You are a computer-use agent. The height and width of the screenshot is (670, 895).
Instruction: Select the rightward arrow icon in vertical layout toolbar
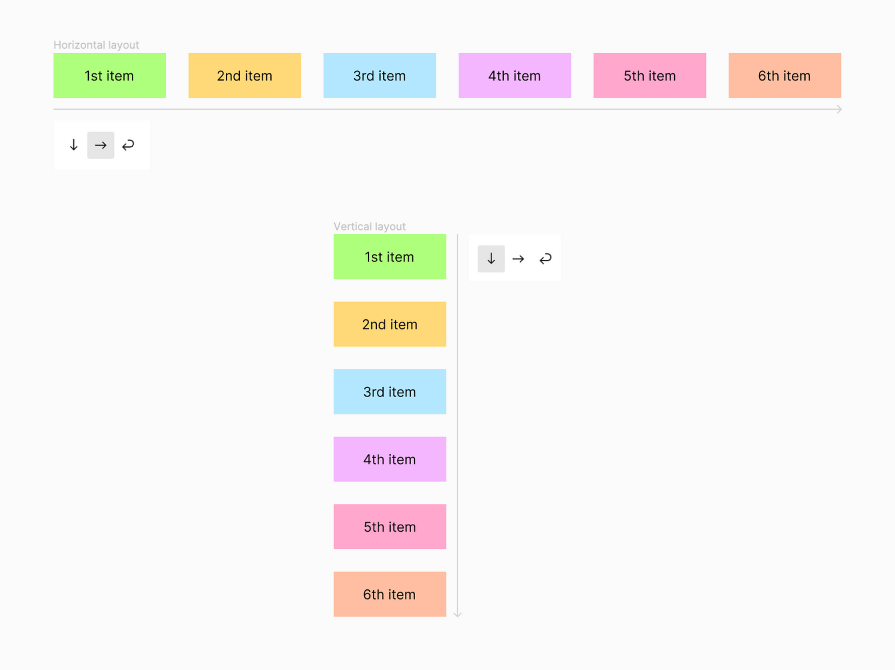[x=518, y=258]
